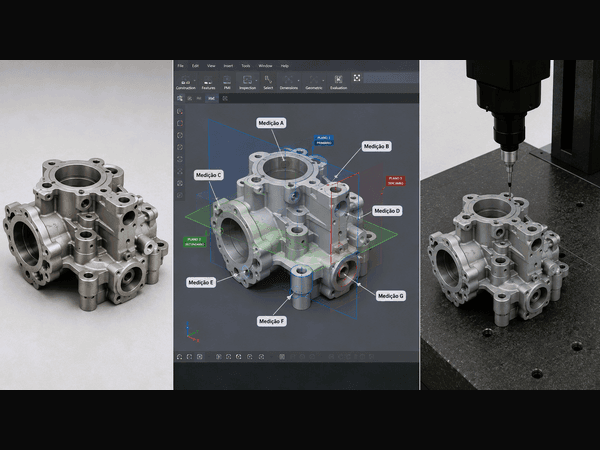
Task: Open the Edit menu
Action: 195,66
